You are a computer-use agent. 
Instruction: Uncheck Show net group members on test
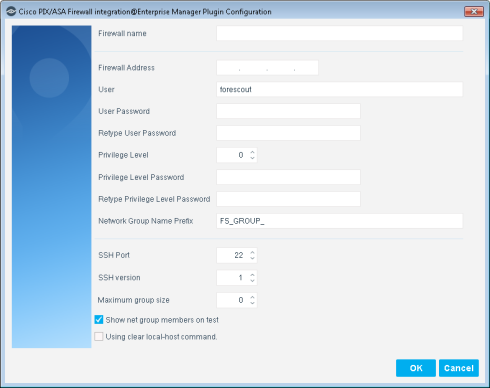[x=99, y=320]
